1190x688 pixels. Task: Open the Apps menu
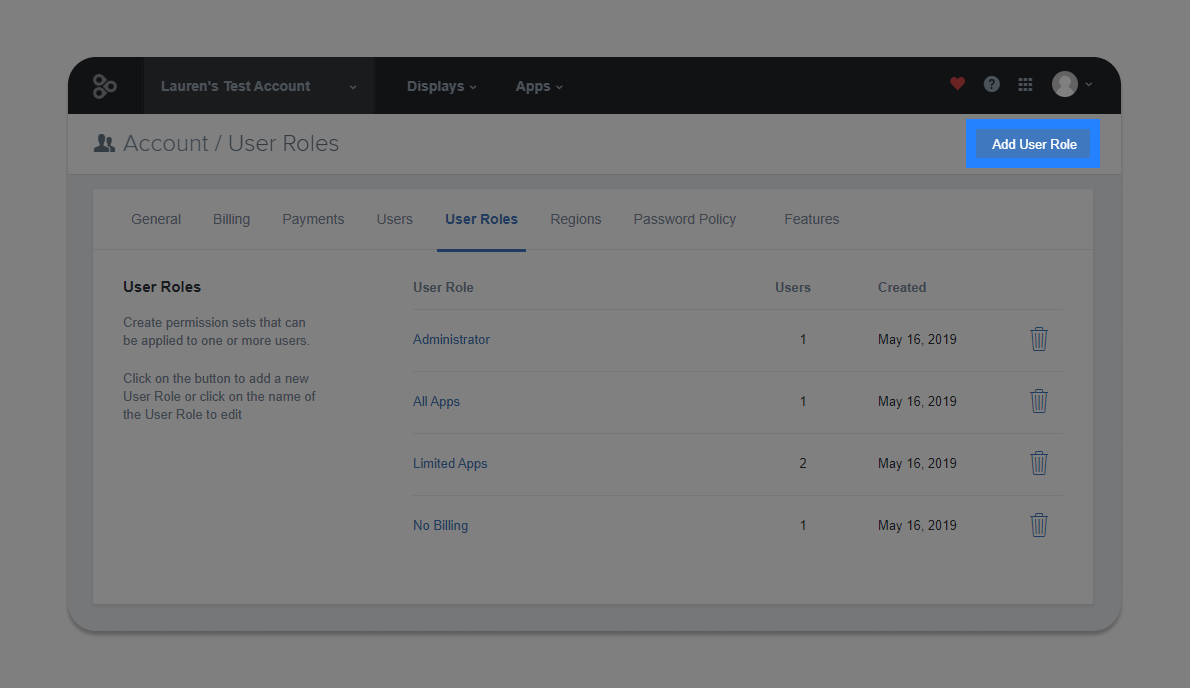[539, 86]
